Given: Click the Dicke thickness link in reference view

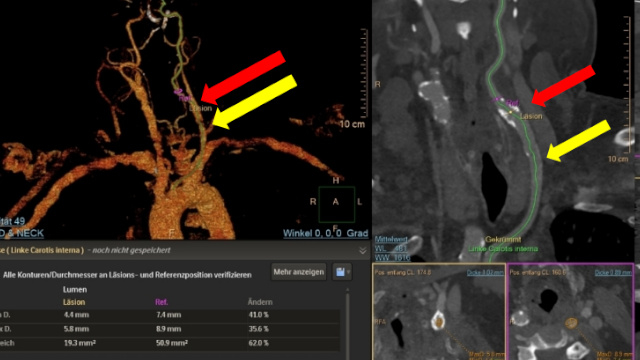Looking at the screenshot, I should click(613, 272).
